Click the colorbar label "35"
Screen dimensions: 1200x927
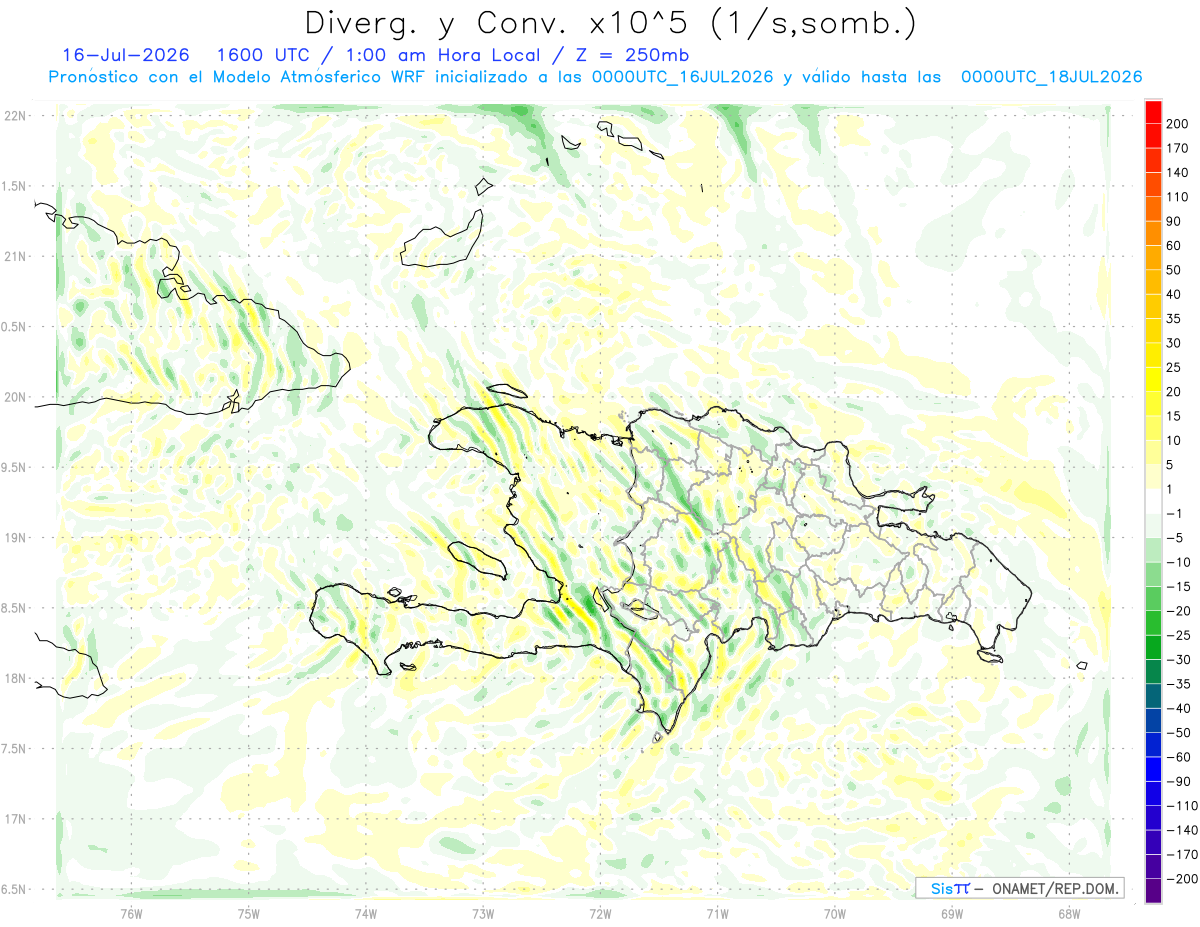coord(1174,319)
